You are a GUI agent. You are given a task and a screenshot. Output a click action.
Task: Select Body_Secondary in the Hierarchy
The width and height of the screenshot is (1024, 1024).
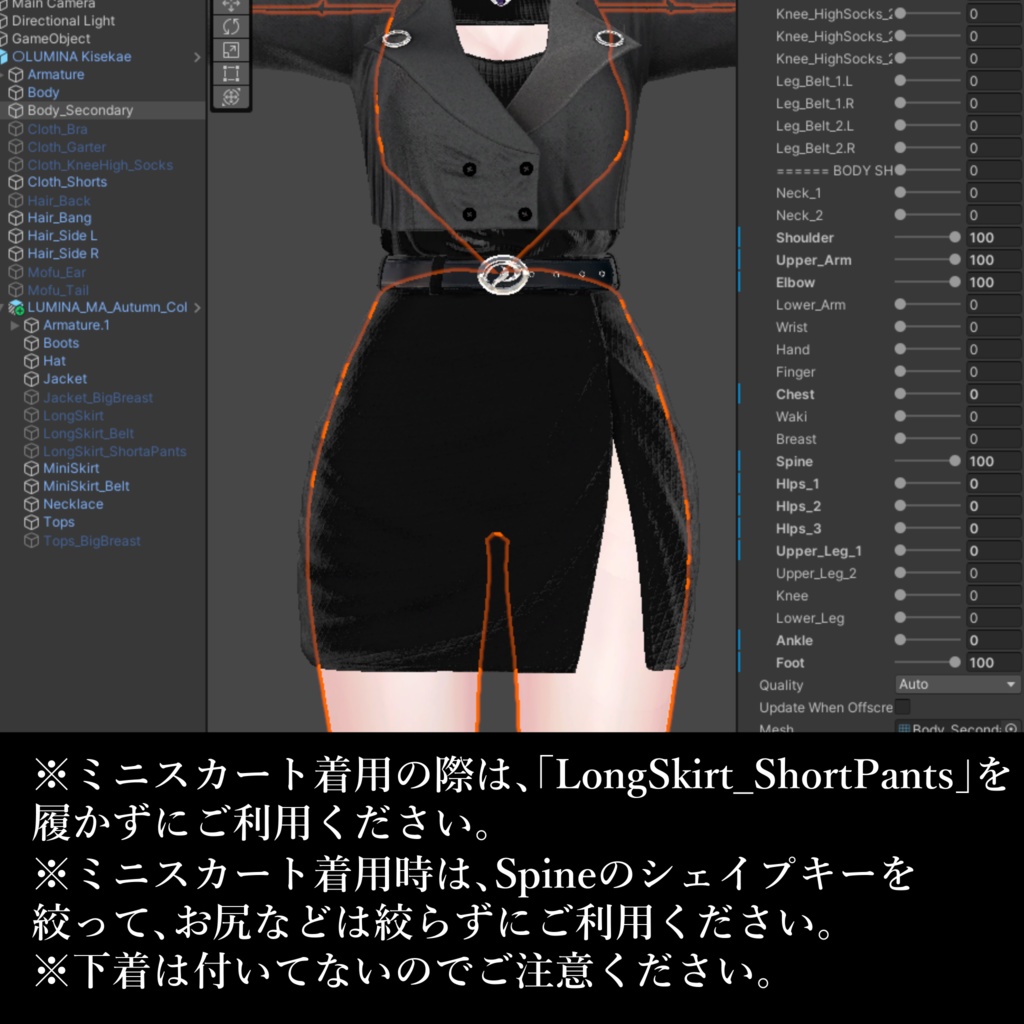(78, 110)
